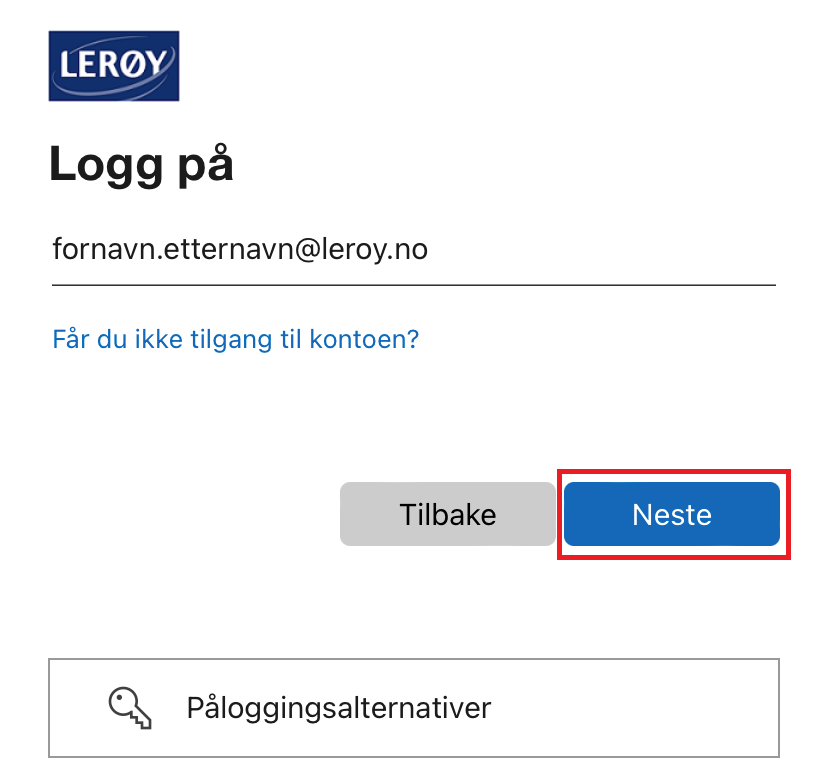Click the gray Tilbake button
827x763 pixels.
point(448,514)
